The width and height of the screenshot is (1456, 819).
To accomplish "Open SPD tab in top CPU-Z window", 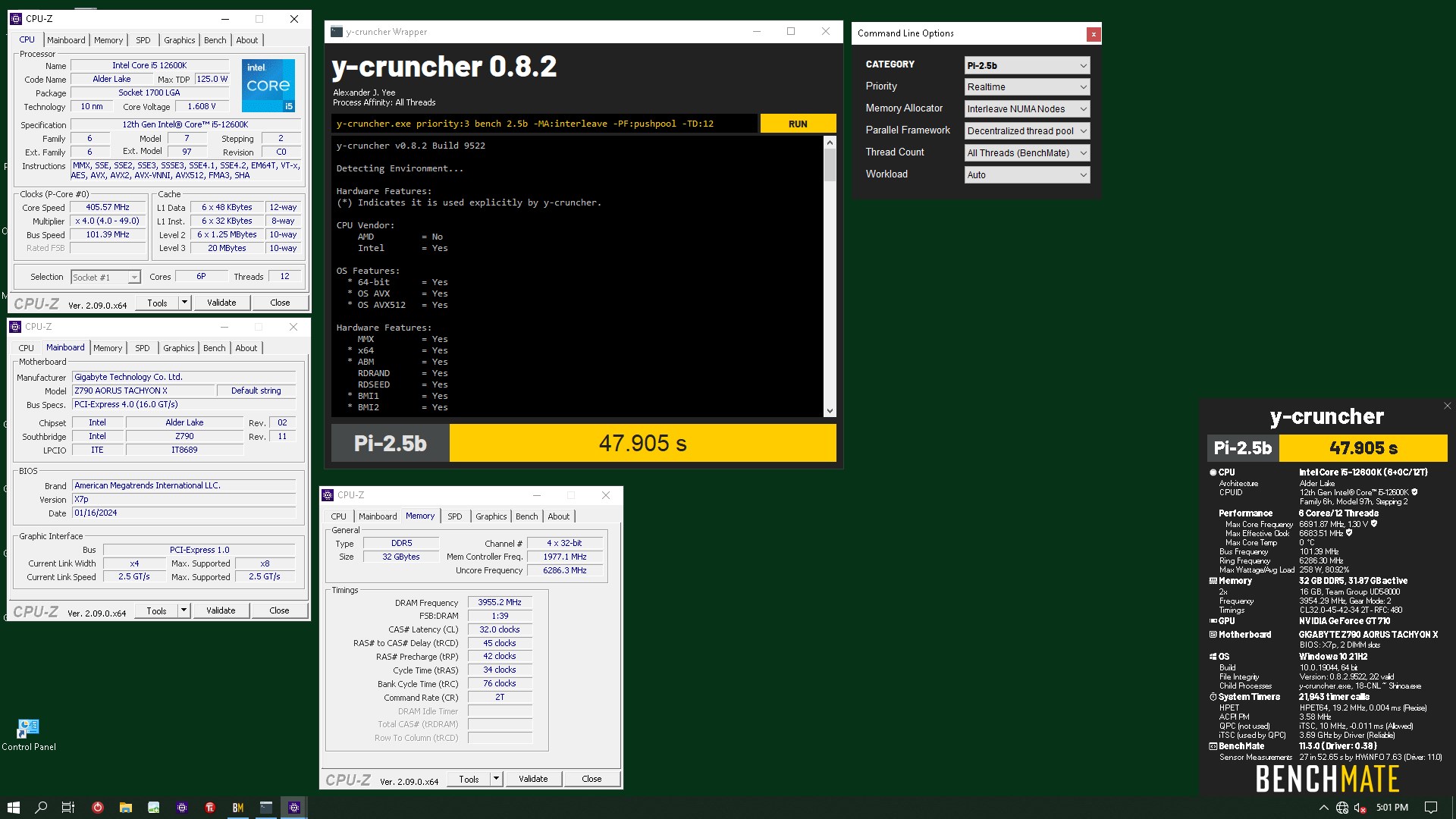I will tap(143, 40).
